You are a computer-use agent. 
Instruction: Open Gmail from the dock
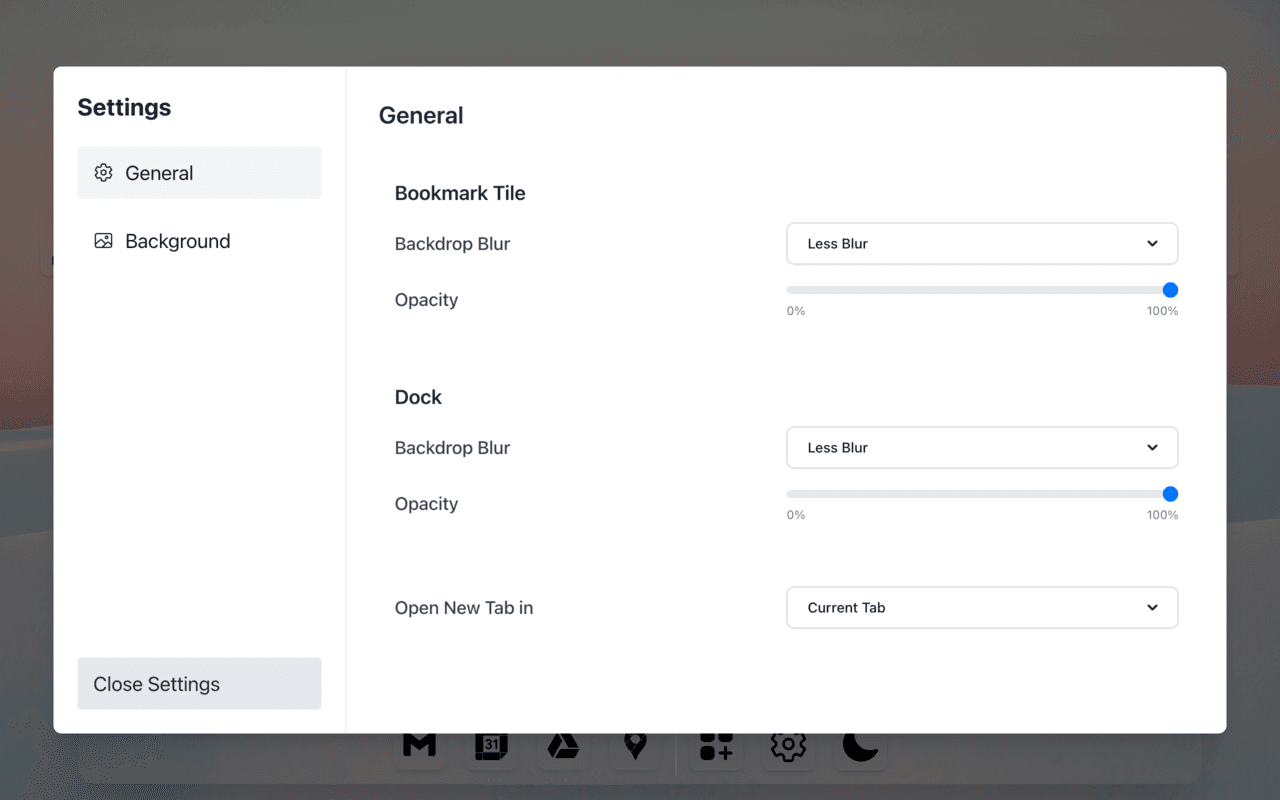[x=418, y=746]
